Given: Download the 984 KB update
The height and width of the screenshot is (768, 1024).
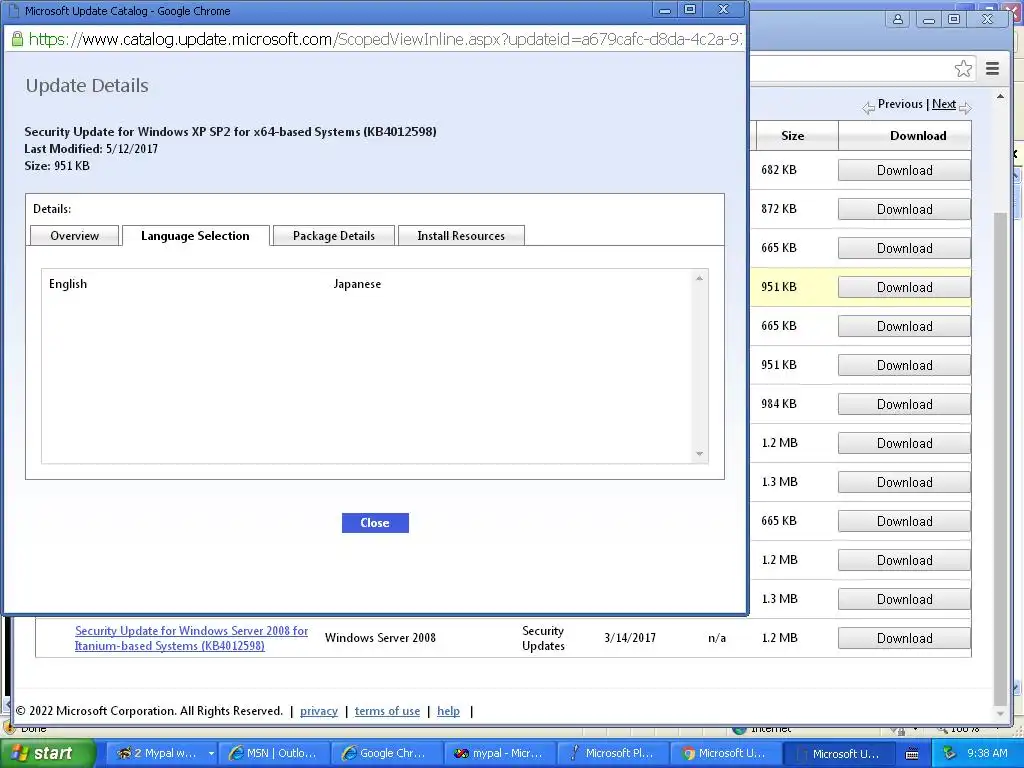Looking at the screenshot, I should tap(904, 404).
